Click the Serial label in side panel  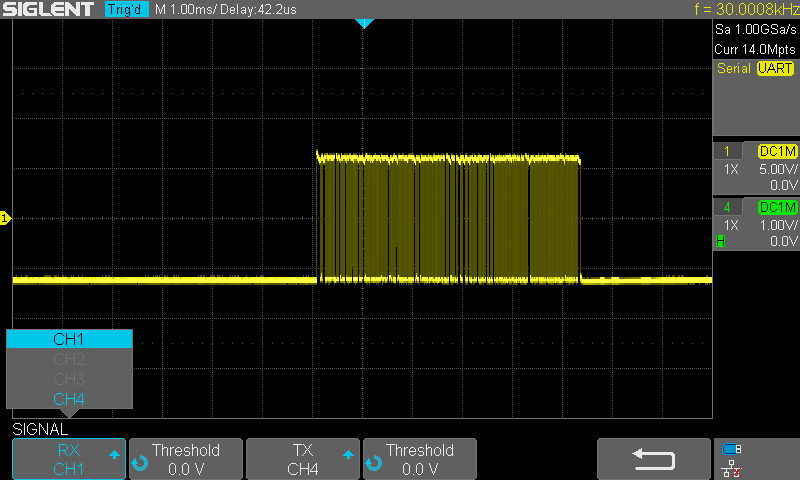point(734,68)
